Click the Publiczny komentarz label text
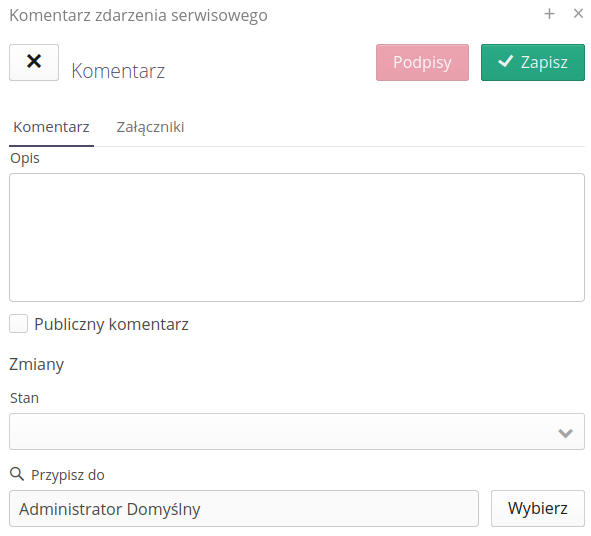The image size is (591, 536). [x=111, y=325]
